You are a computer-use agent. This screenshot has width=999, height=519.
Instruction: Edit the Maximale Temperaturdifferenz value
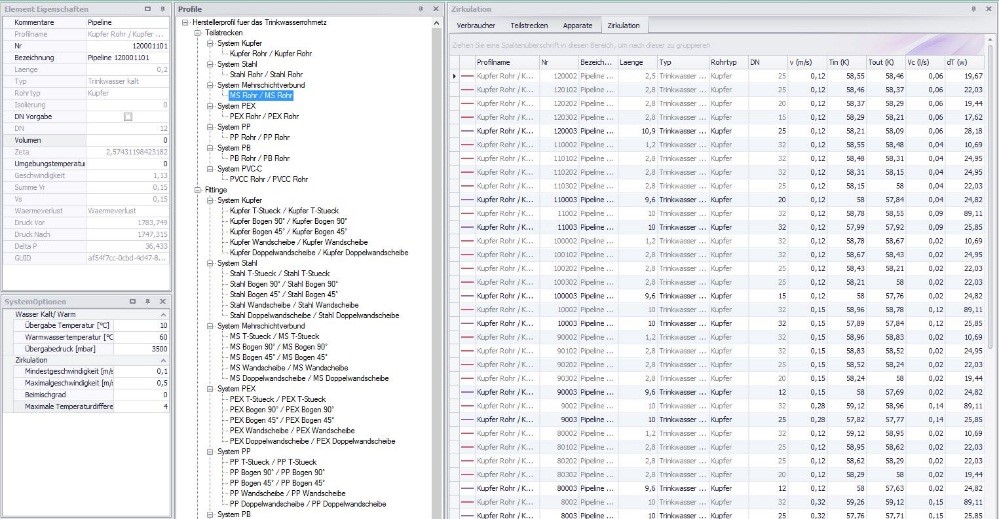[141, 406]
